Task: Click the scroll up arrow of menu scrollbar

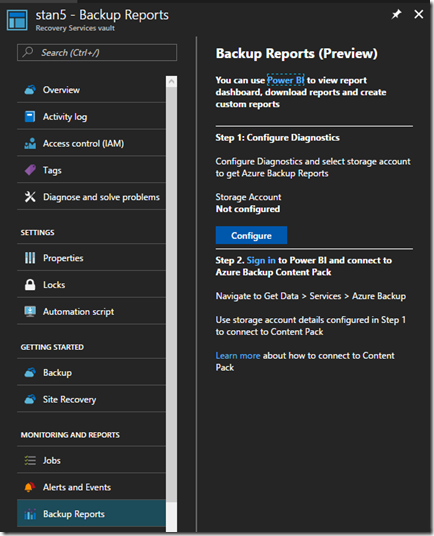Action: pyautogui.click(x=172, y=81)
